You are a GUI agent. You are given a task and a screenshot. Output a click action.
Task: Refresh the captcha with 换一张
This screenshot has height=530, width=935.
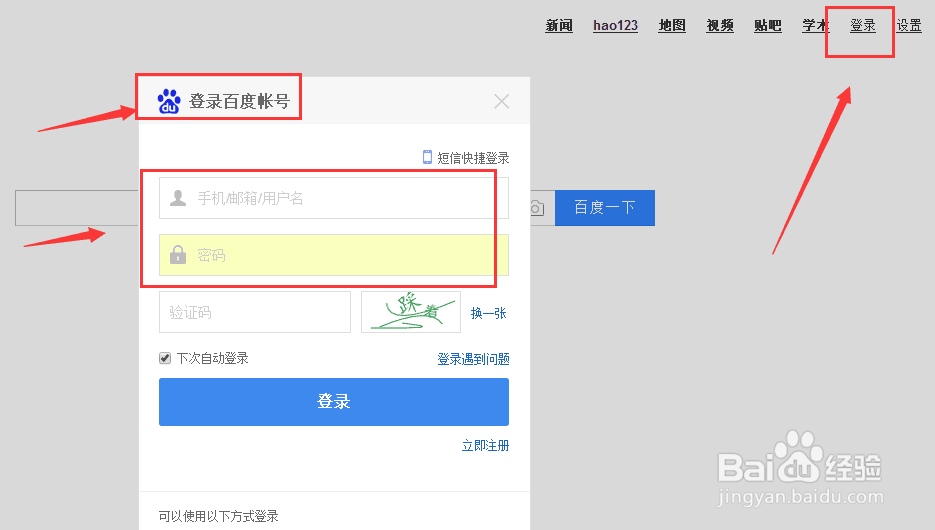coord(488,313)
